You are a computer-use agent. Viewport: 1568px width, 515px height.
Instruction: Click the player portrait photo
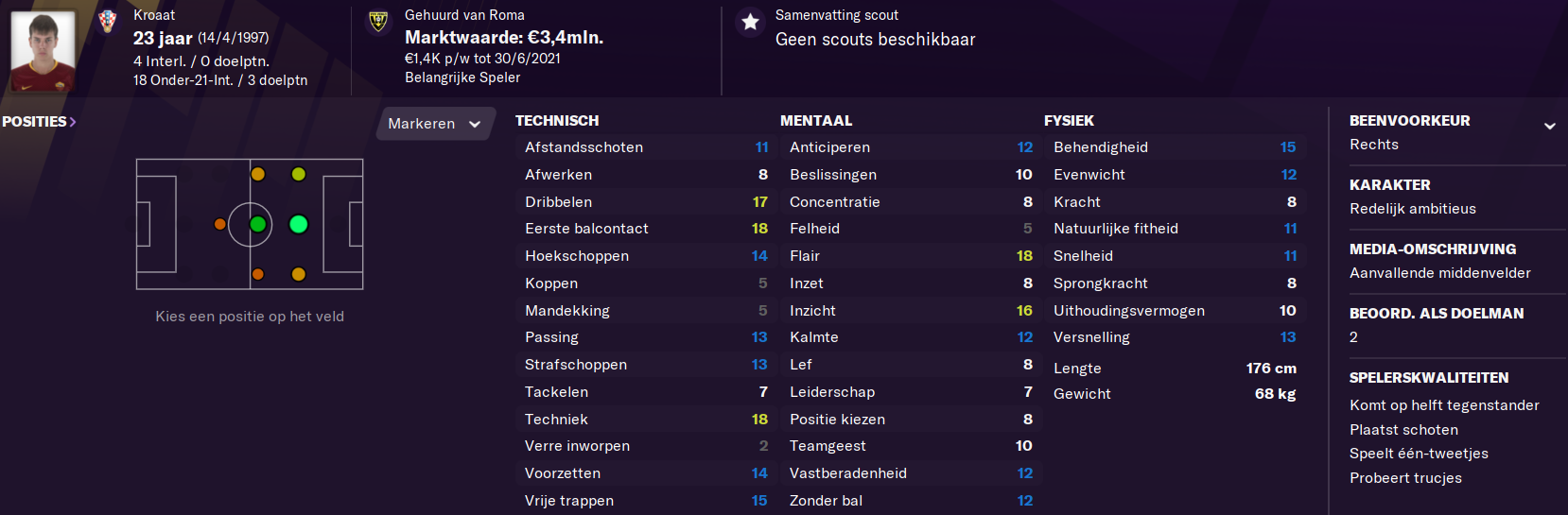click(x=43, y=50)
